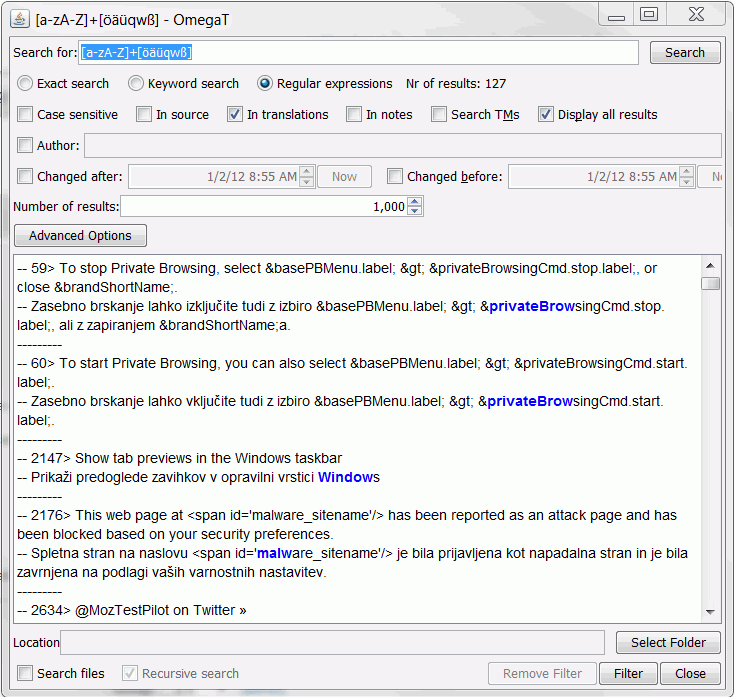Click the Location text field

click(332, 642)
